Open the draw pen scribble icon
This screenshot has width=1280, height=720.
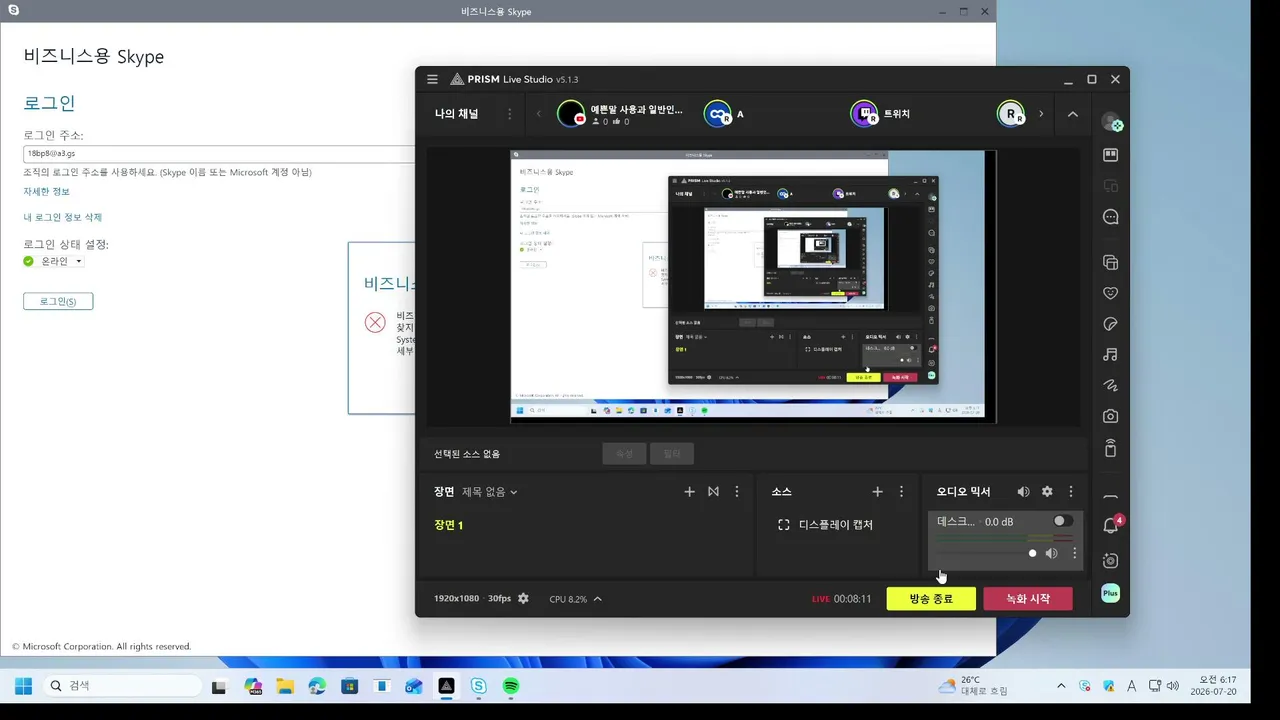[x=1110, y=385]
